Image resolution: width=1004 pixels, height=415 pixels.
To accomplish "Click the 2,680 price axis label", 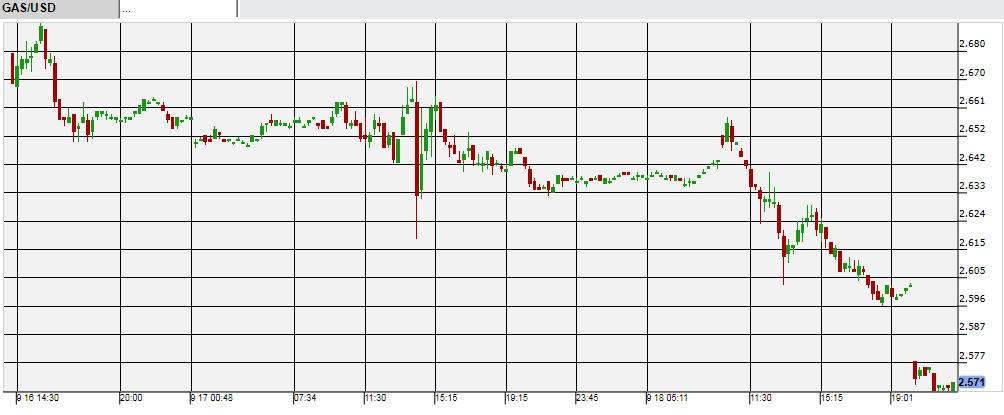I will (972, 44).
